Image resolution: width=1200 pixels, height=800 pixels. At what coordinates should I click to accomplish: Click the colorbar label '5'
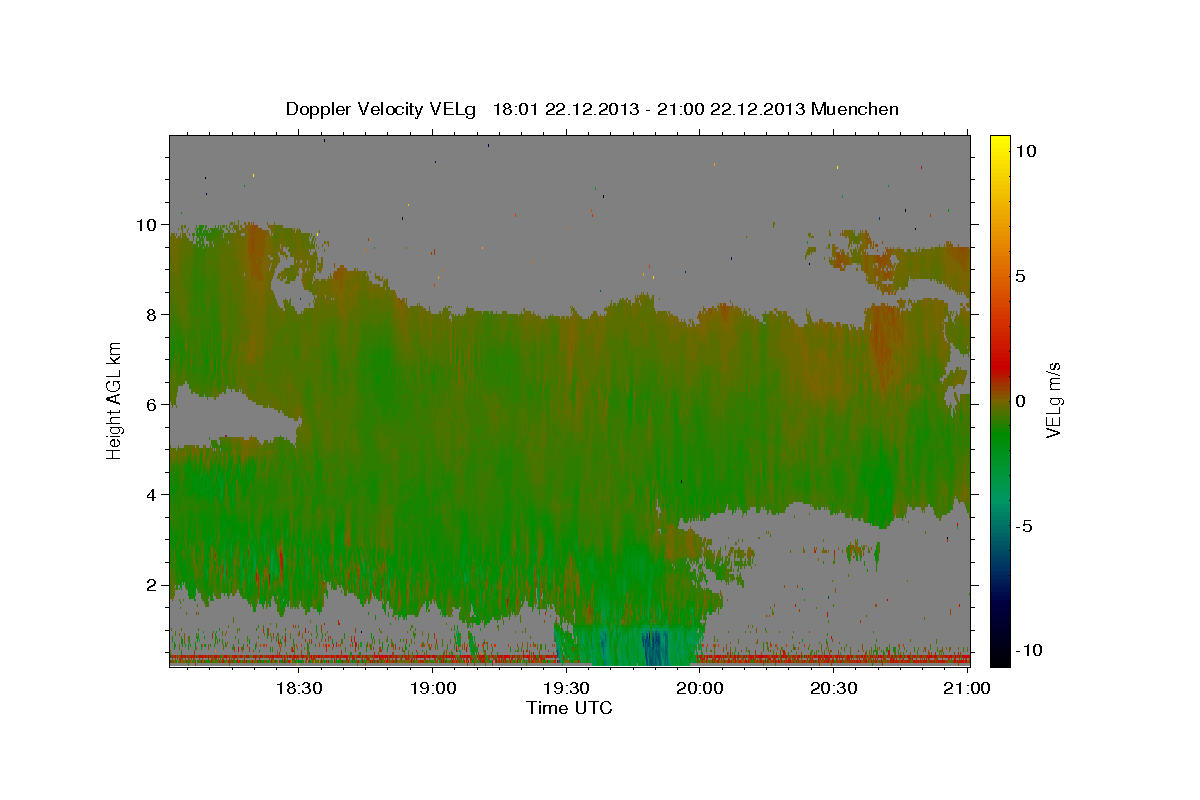point(1020,275)
